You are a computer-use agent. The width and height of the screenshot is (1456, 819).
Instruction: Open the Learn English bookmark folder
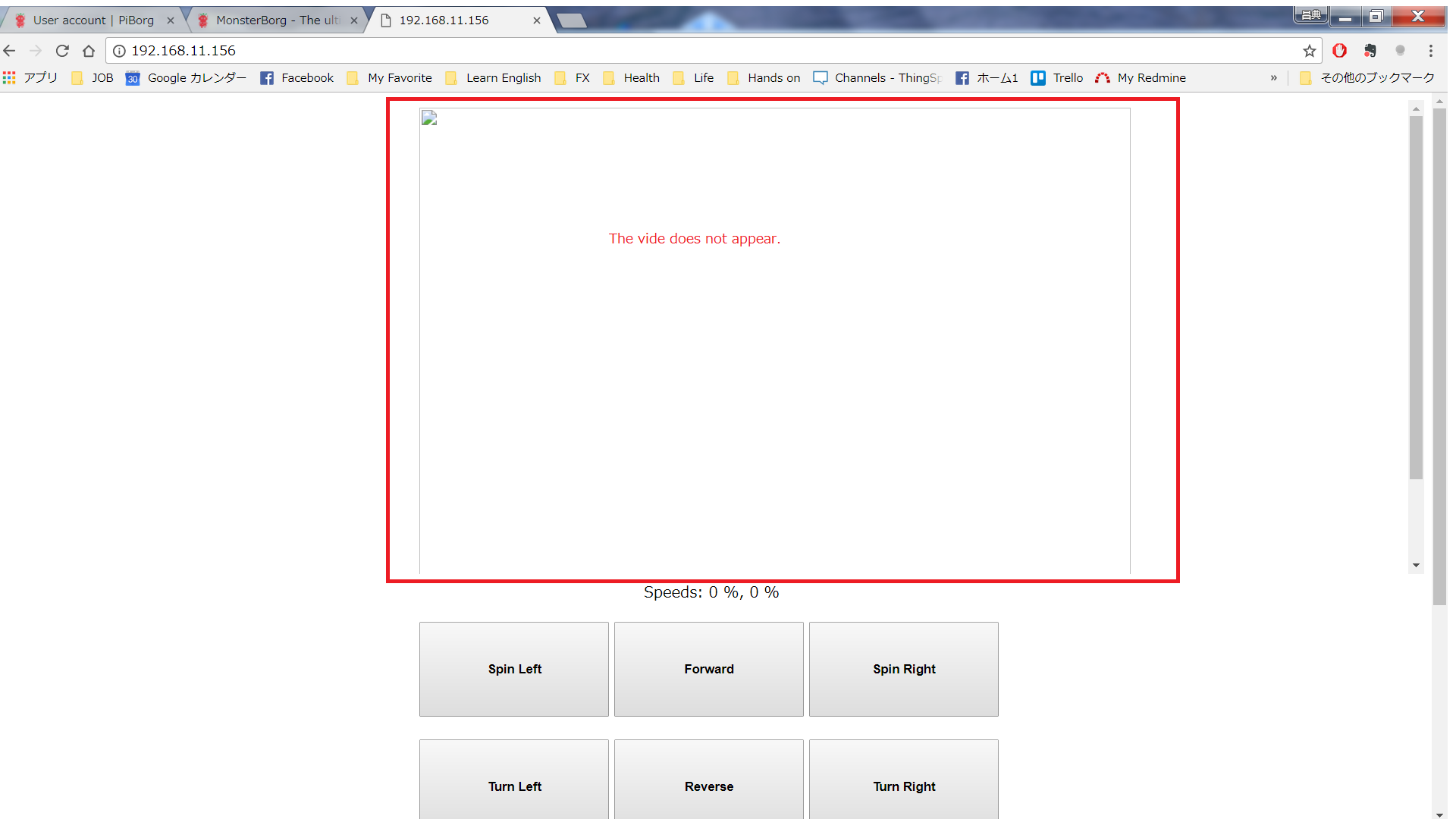pos(494,77)
